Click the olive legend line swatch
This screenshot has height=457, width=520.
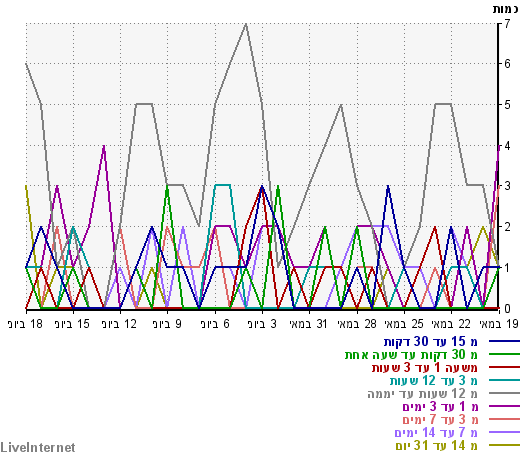tap(504, 445)
